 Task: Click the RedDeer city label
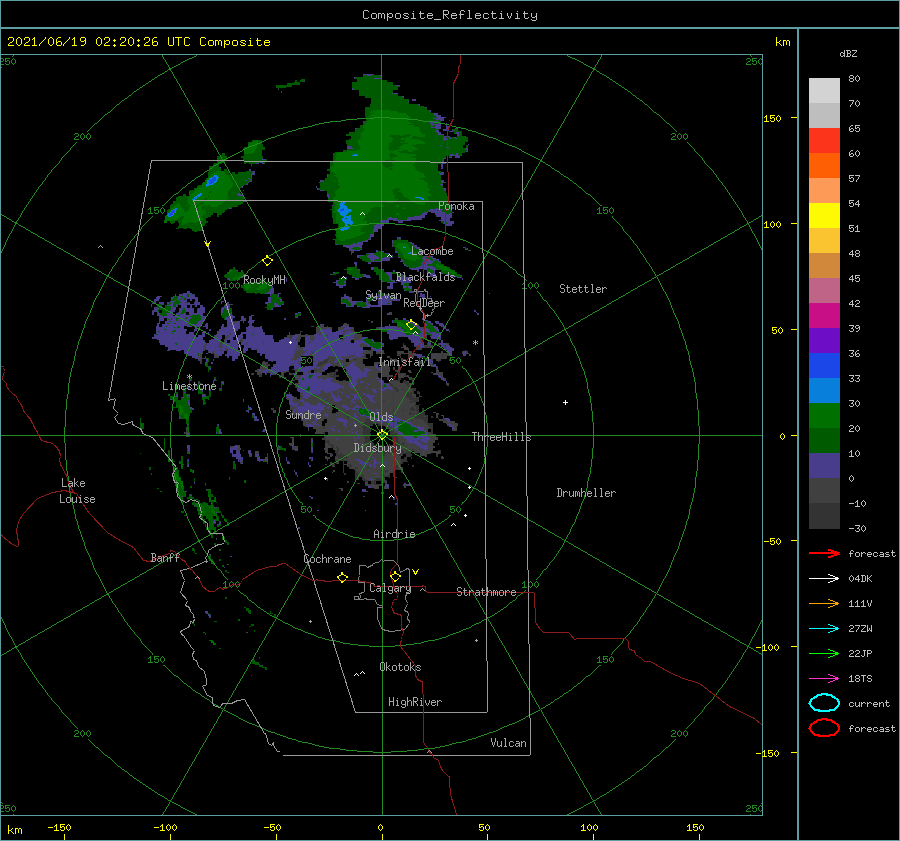click(x=424, y=303)
